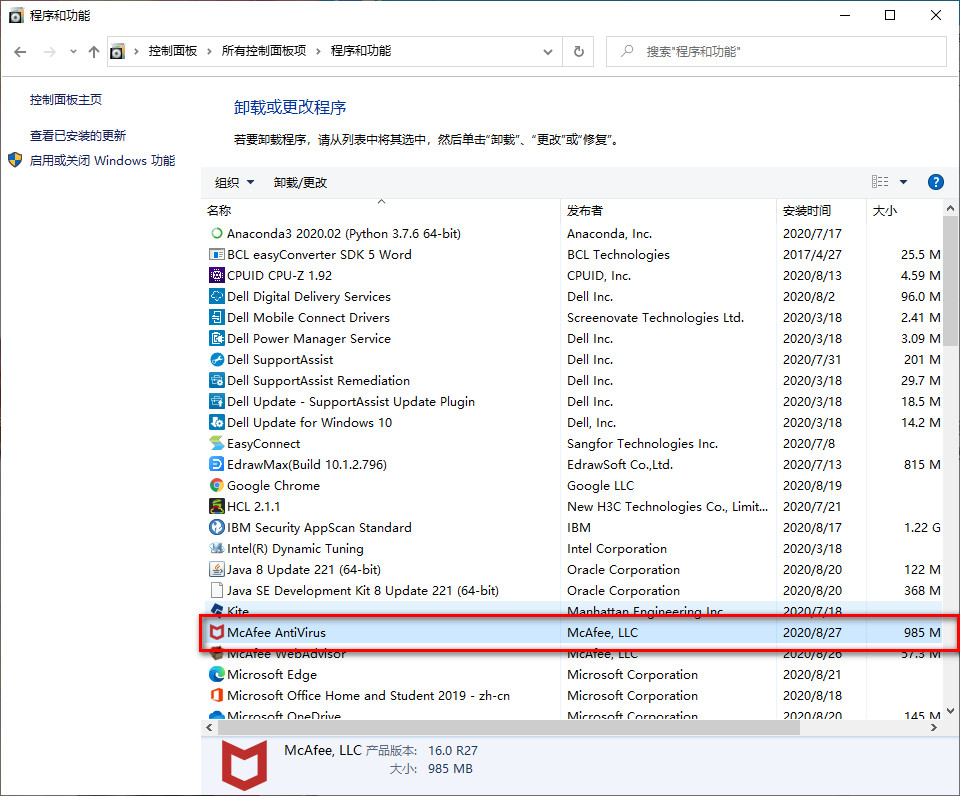Click the BCL easyConverter SDK icon
Screen dimensions: 960x796
point(216,254)
